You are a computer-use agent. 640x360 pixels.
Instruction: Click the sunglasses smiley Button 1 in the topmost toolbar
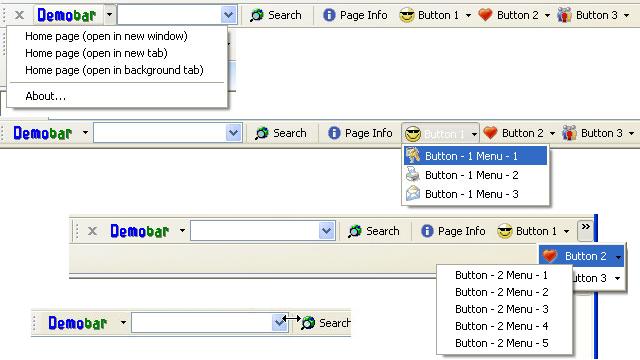(407, 16)
